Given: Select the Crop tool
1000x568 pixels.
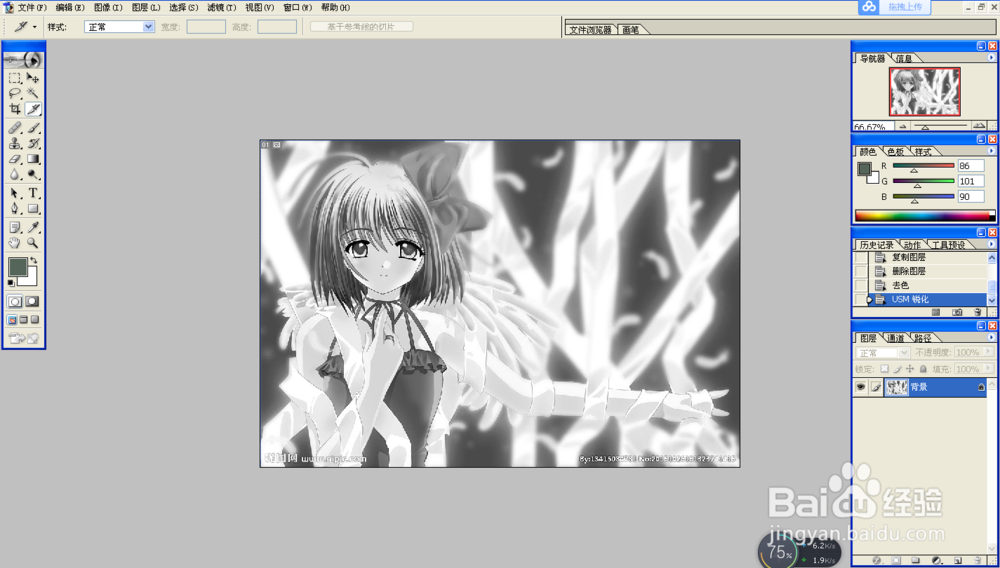Looking at the screenshot, I should [x=15, y=109].
